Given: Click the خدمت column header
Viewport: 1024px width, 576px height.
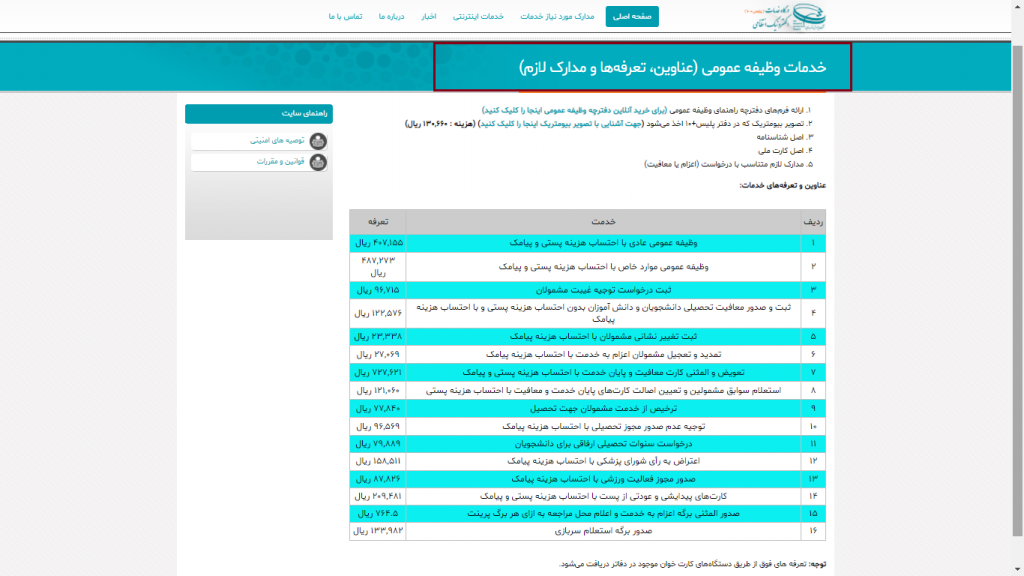Looking at the screenshot, I should 603,222.
